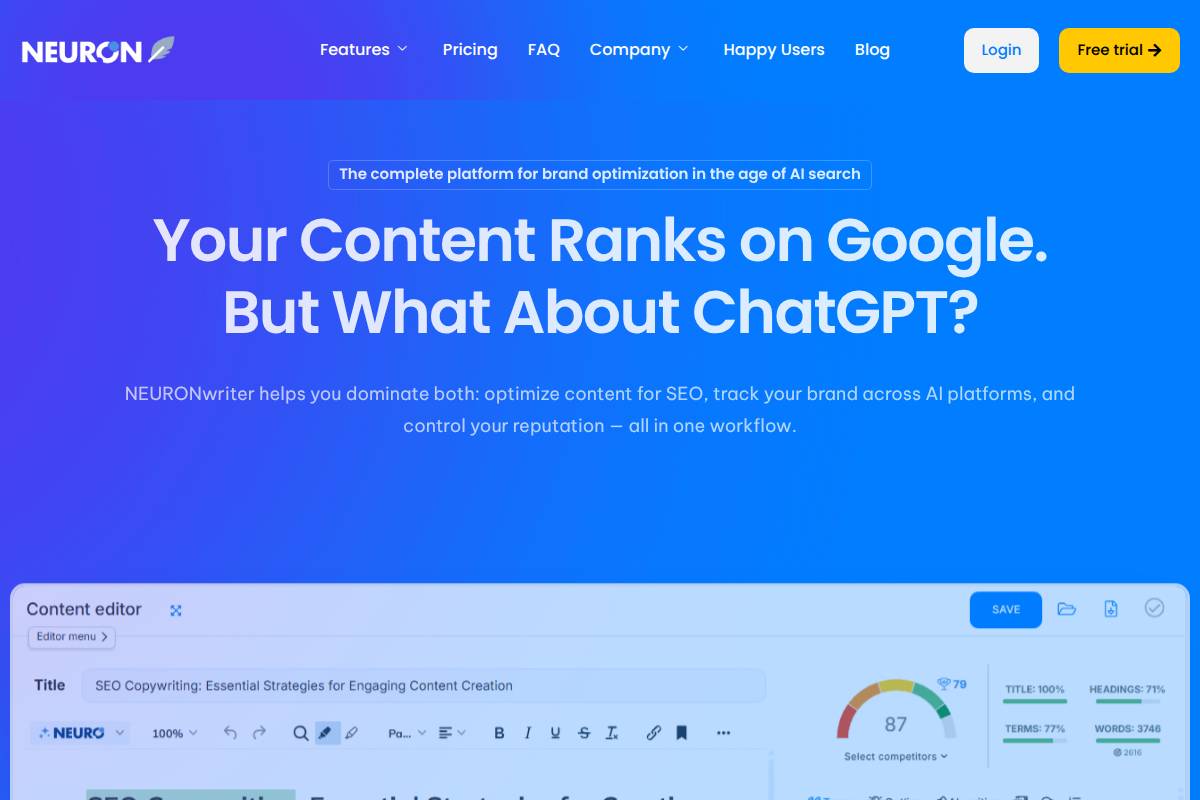
Task: Click the insert link icon in editor toolbar
Action: (653, 733)
